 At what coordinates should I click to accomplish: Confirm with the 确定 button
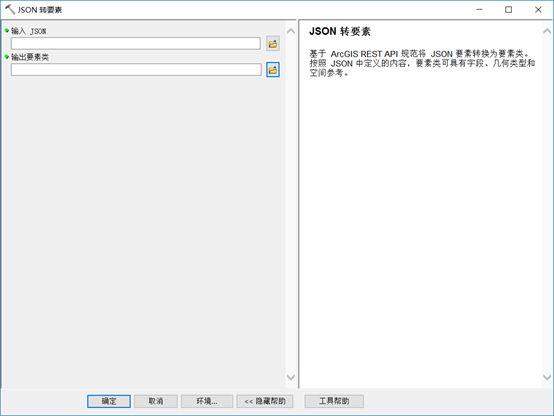109,401
